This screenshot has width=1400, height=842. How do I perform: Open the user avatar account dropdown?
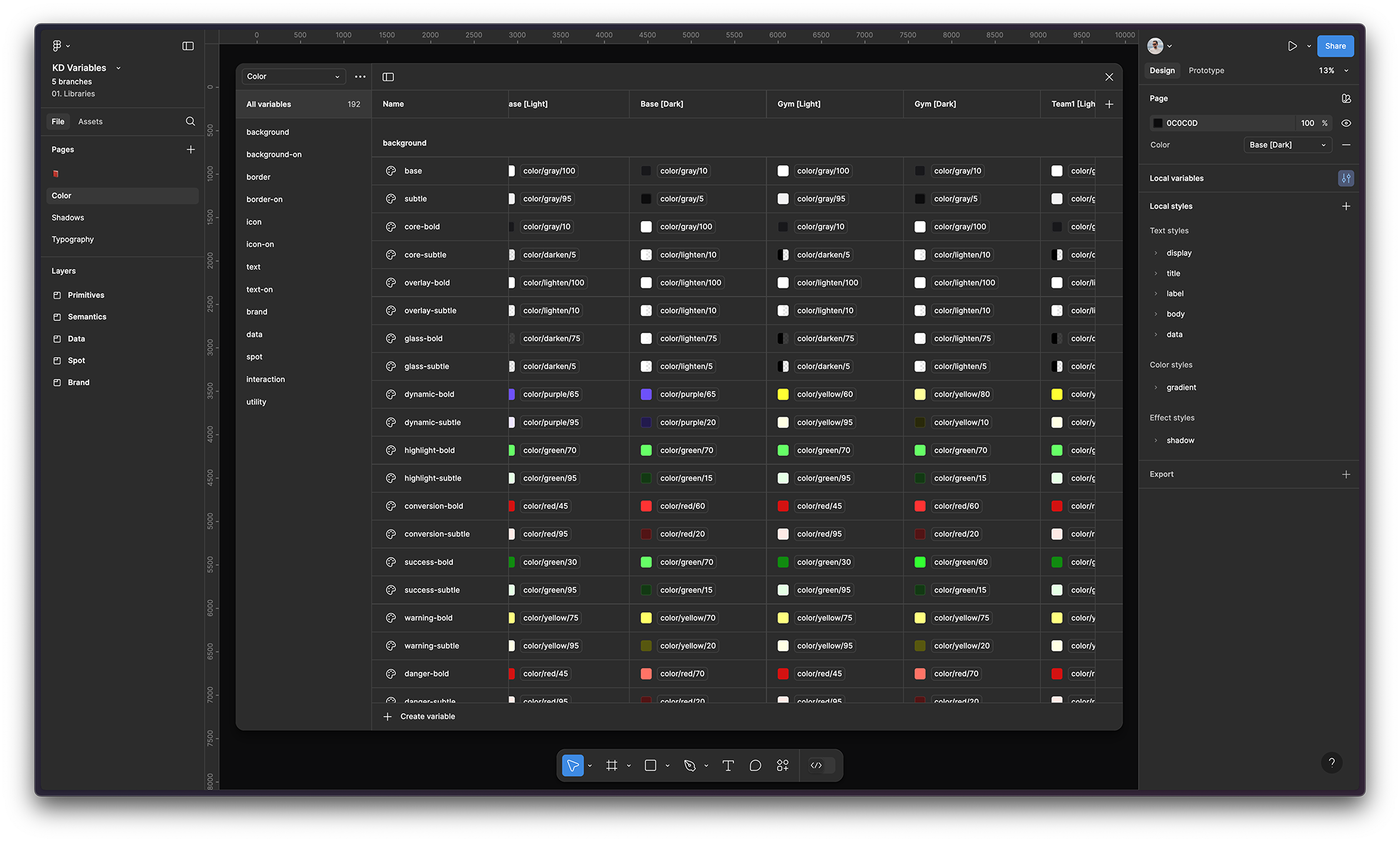[x=1159, y=46]
